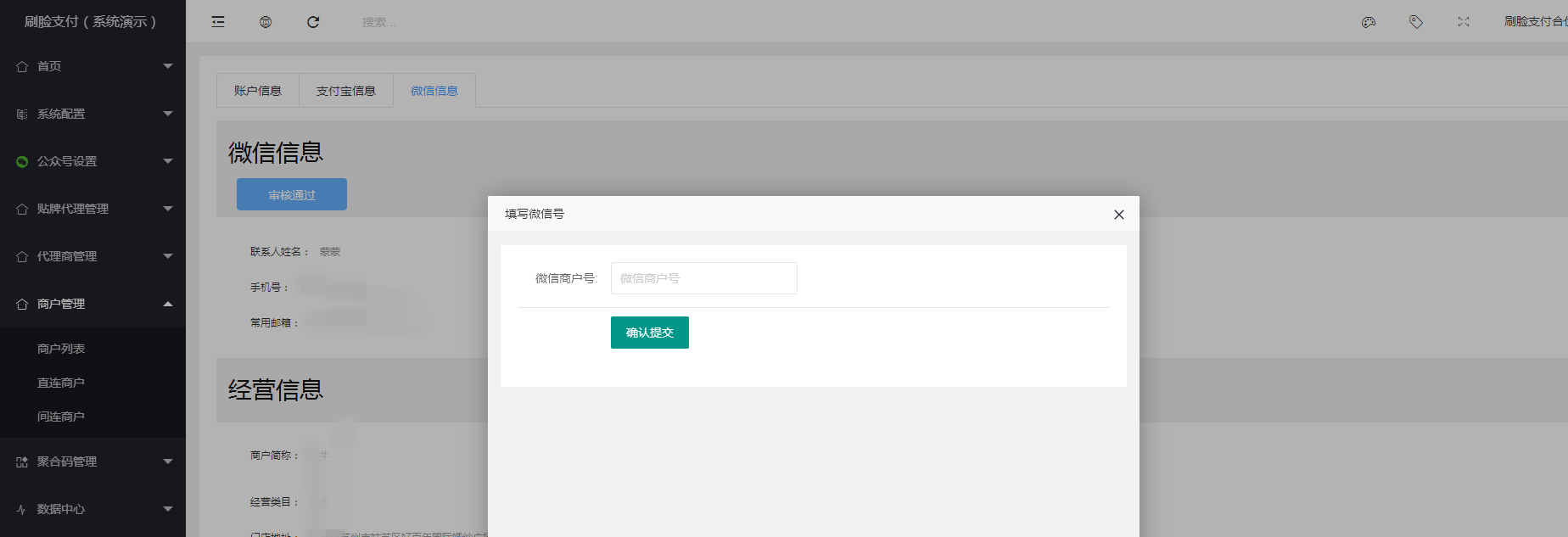The width and height of the screenshot is (1568, 537).
Task: Open 直连商户 in sidebar submenu
Action: (x=61, y=383)
